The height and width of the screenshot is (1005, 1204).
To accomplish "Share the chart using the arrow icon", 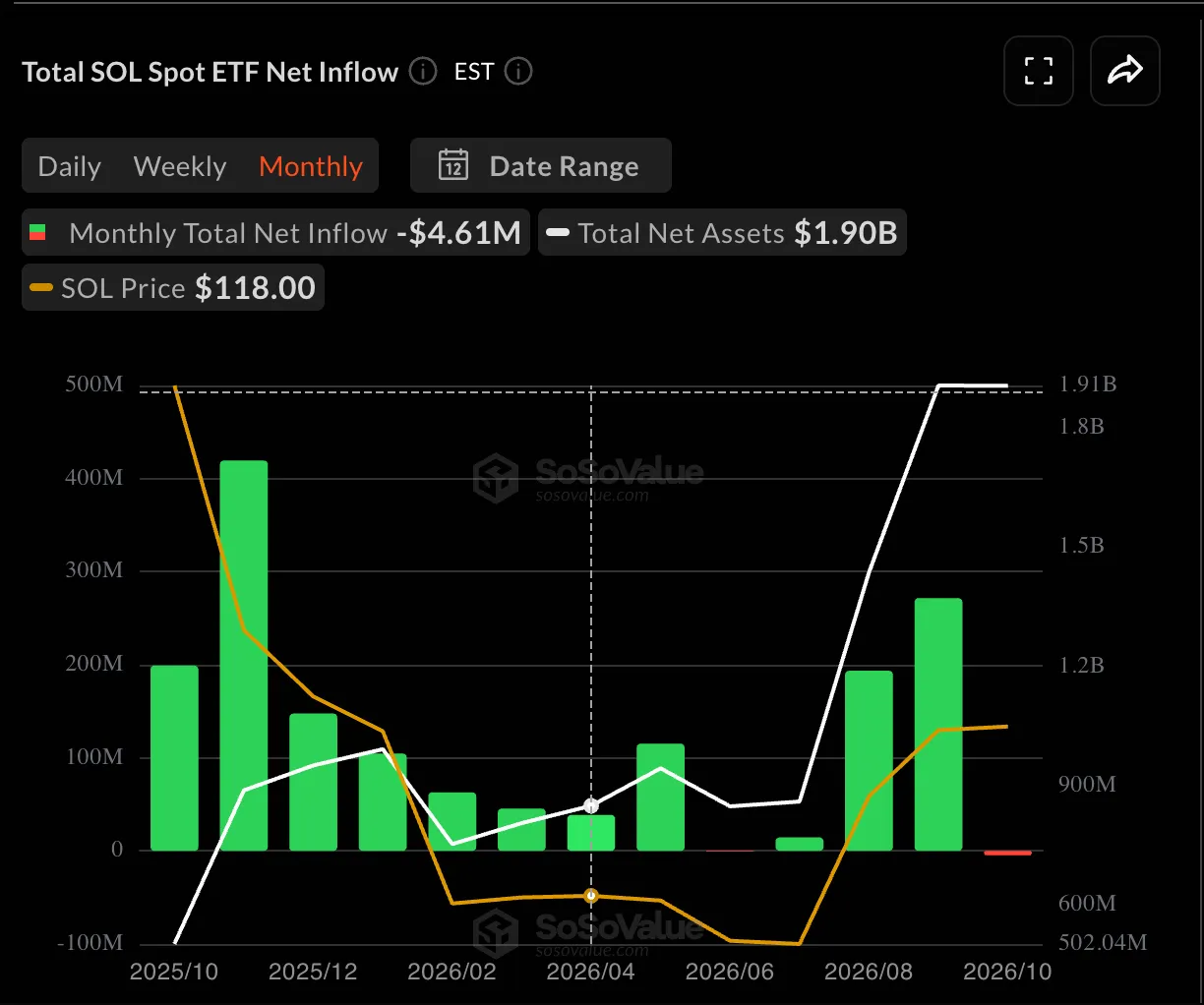I will coord(1125,71).
